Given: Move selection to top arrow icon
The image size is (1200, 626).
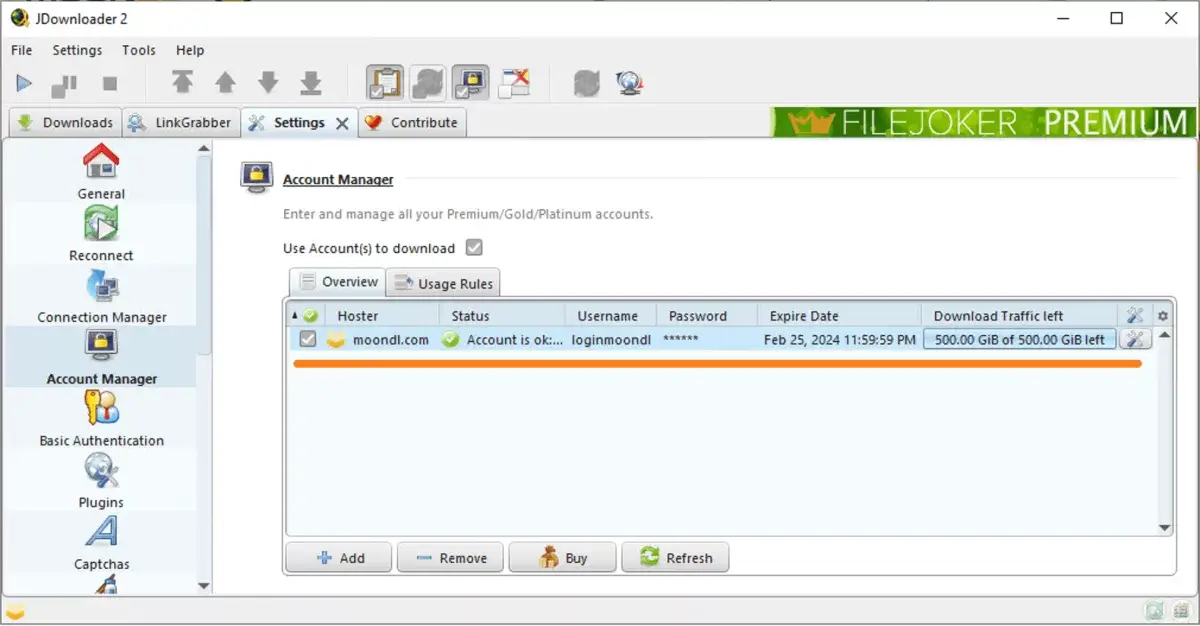Looking at the screenshot, I should pos(182,83).
